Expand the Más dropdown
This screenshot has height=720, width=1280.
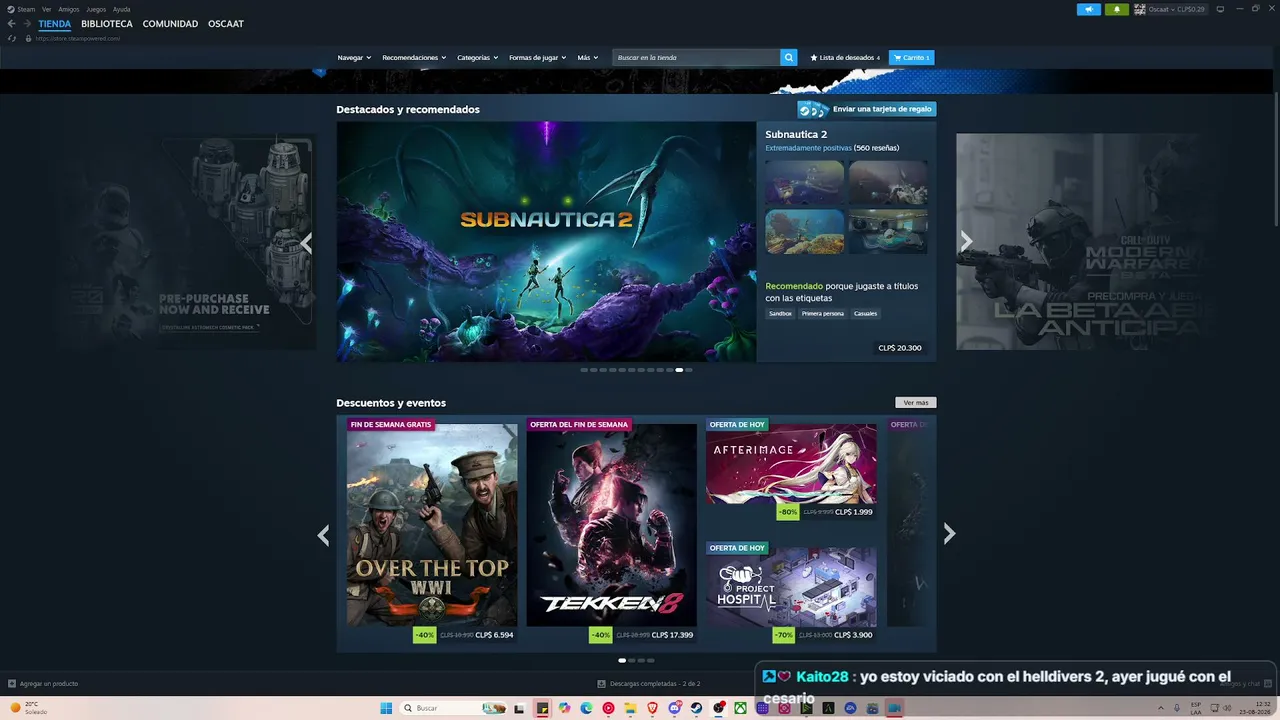pyautogui.click(x=588, y=58)
